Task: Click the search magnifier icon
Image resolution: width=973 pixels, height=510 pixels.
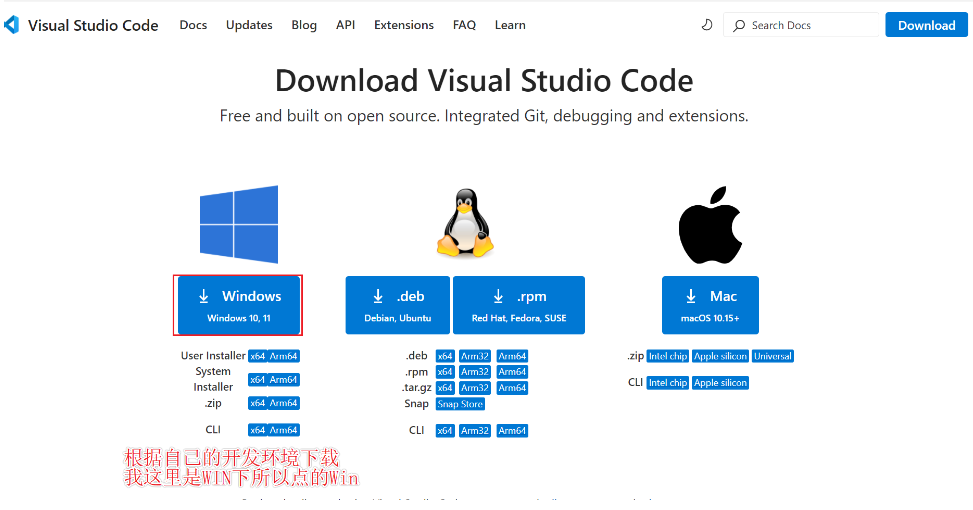Action: (x=738, y=25)
